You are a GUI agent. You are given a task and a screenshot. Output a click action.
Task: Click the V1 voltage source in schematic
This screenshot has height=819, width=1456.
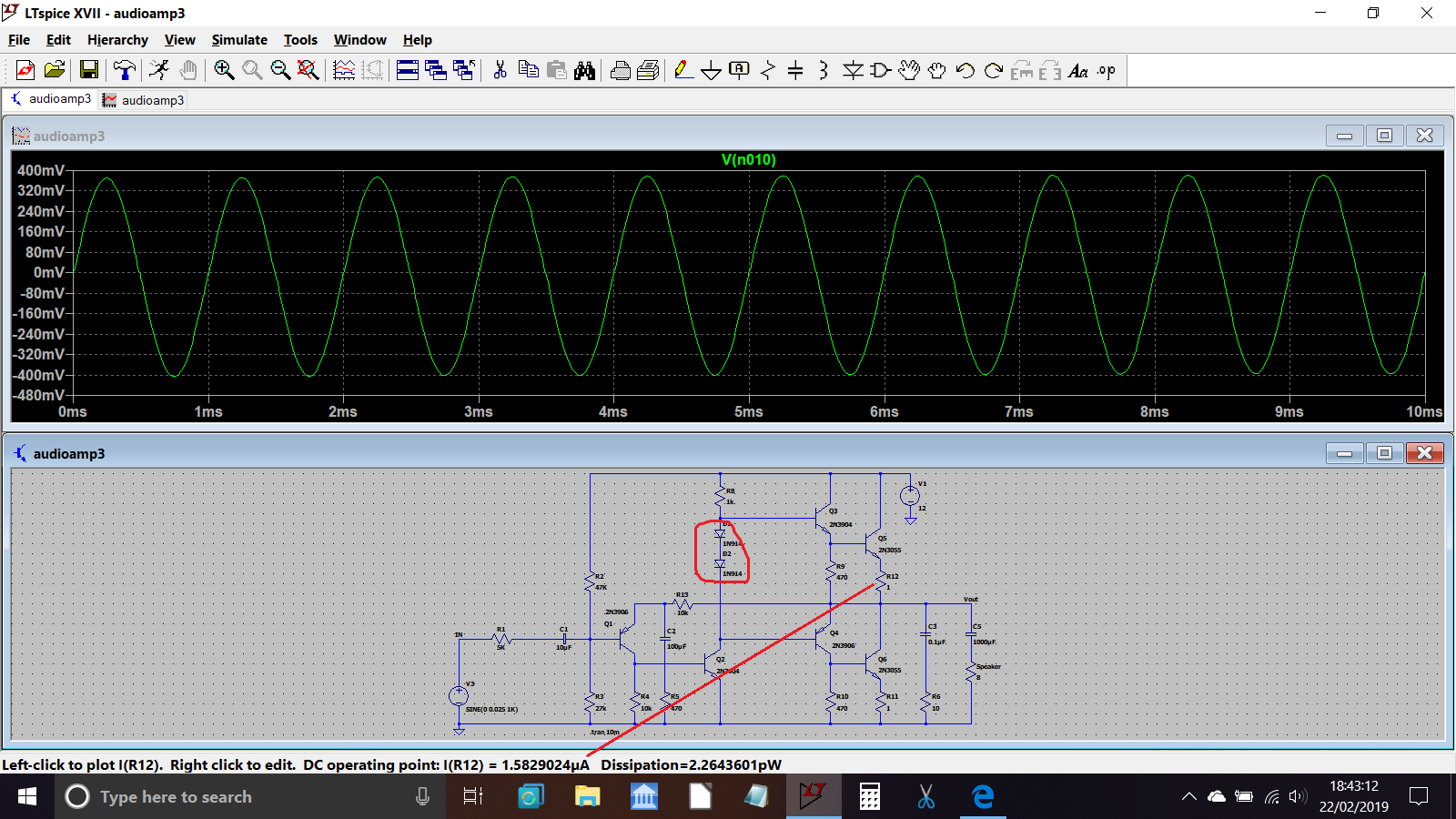[909, 496]
